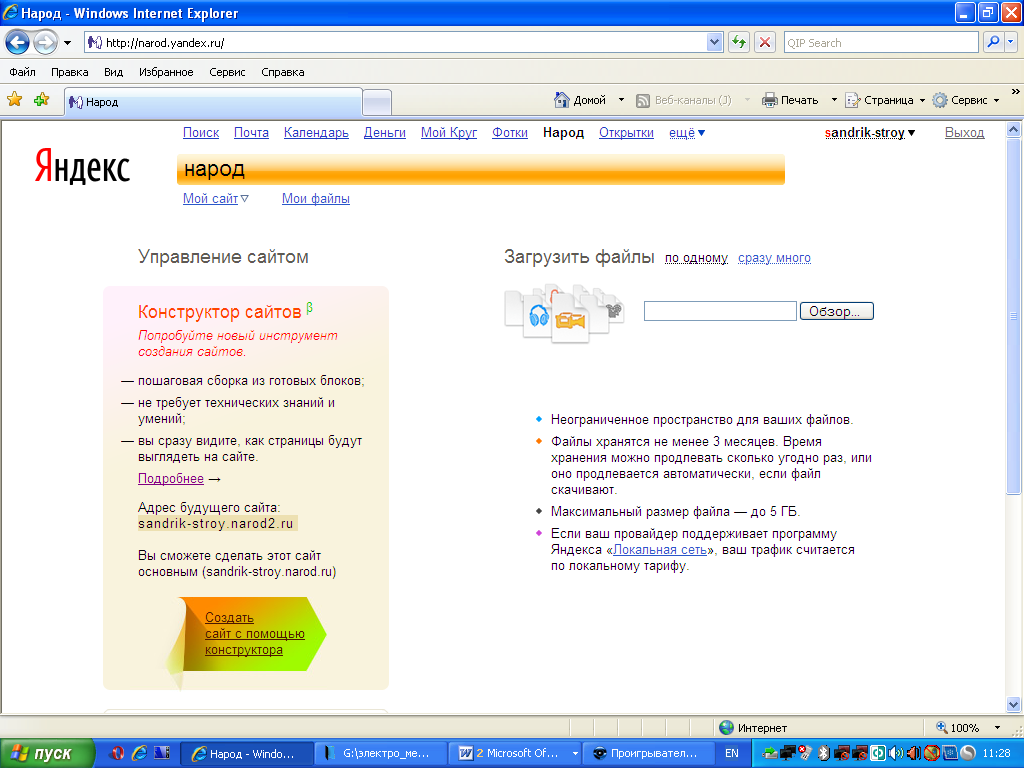Click the Обзор... browse button

click(837, 311)
